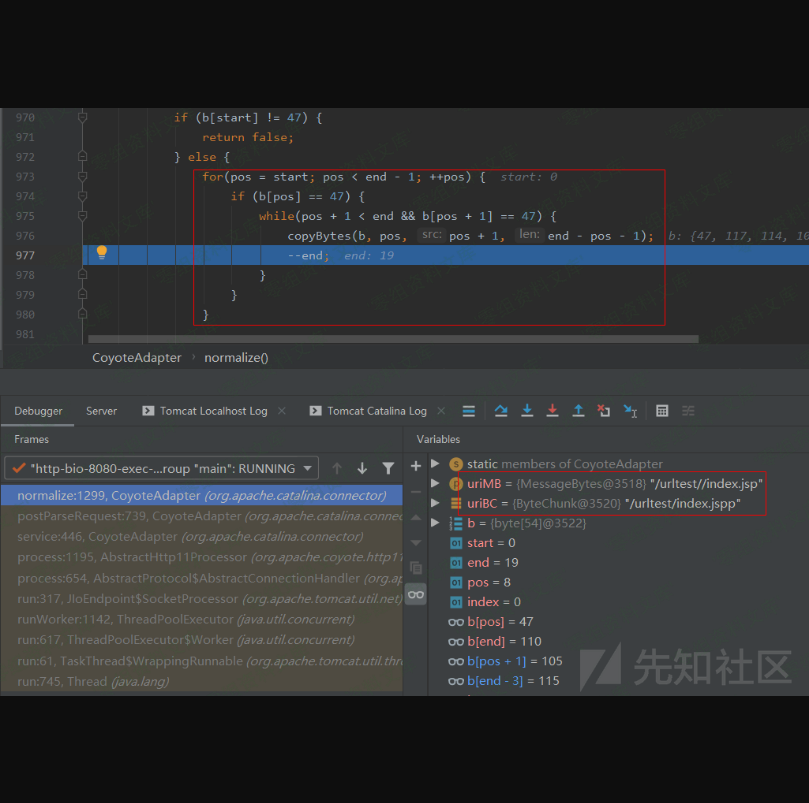Click the Run to Cursor icon
The width and height of the screenshot is (809, 803).
click(x=630, y=411)
